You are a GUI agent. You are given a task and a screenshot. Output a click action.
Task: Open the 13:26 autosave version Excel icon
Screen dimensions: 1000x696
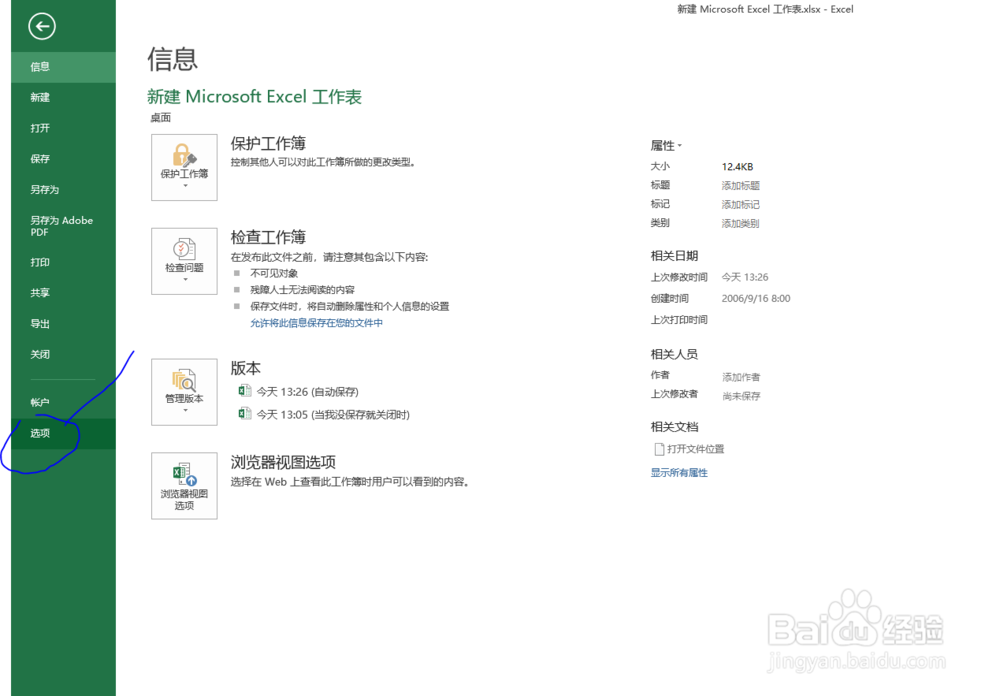[x=244, y=390]
